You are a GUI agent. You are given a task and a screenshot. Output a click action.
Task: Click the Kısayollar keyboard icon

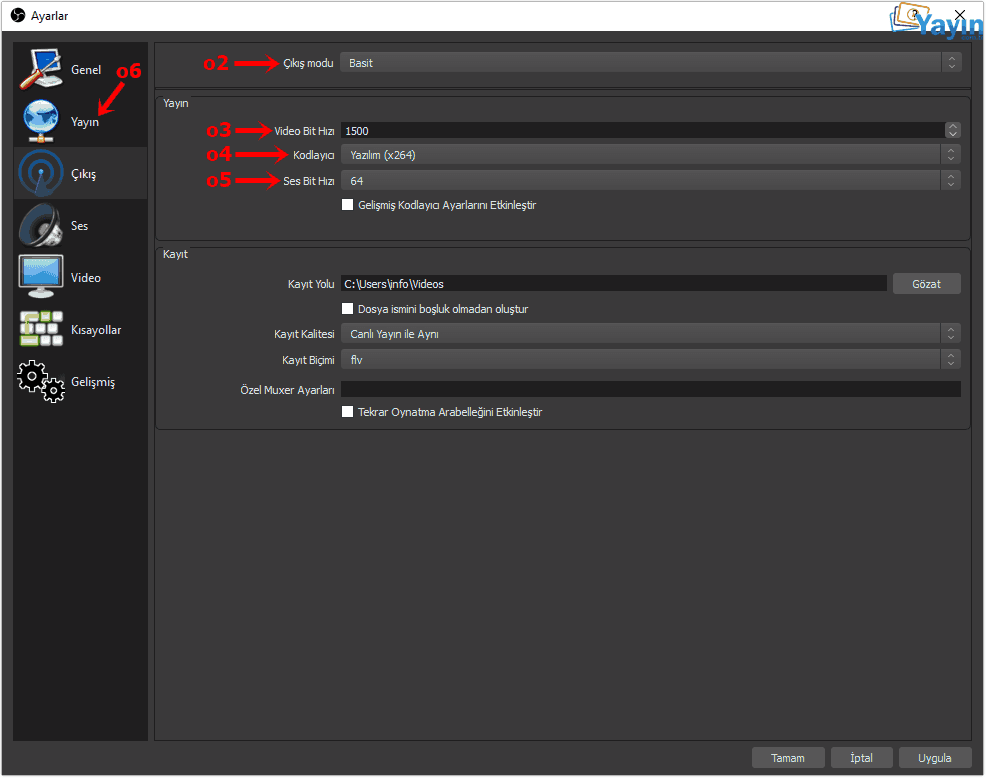click(x=41, y=329)
